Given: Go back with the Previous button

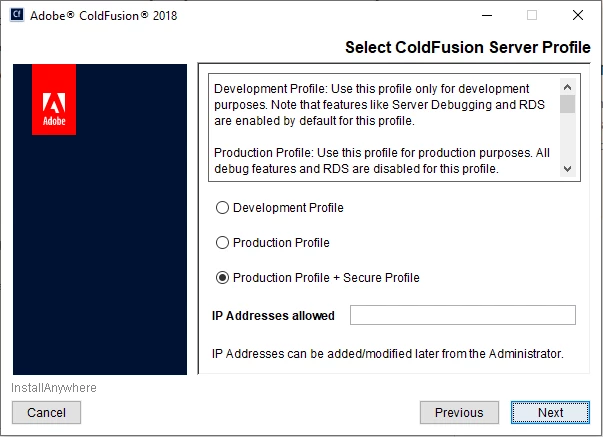Looking at the screenshot, I should pyautogui.click(x=459, y=412).
